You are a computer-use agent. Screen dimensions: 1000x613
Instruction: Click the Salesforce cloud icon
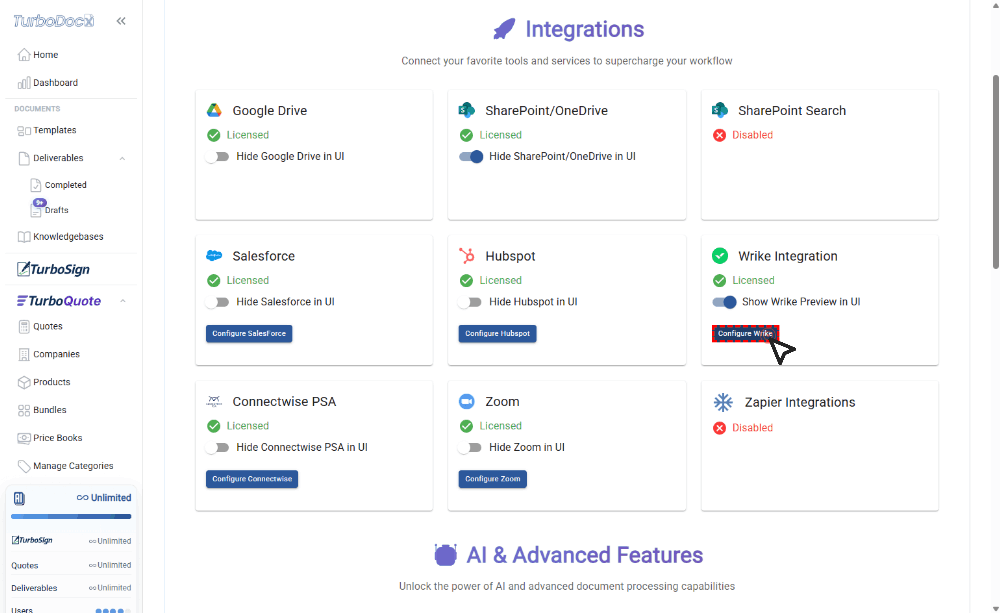point(214,256)
